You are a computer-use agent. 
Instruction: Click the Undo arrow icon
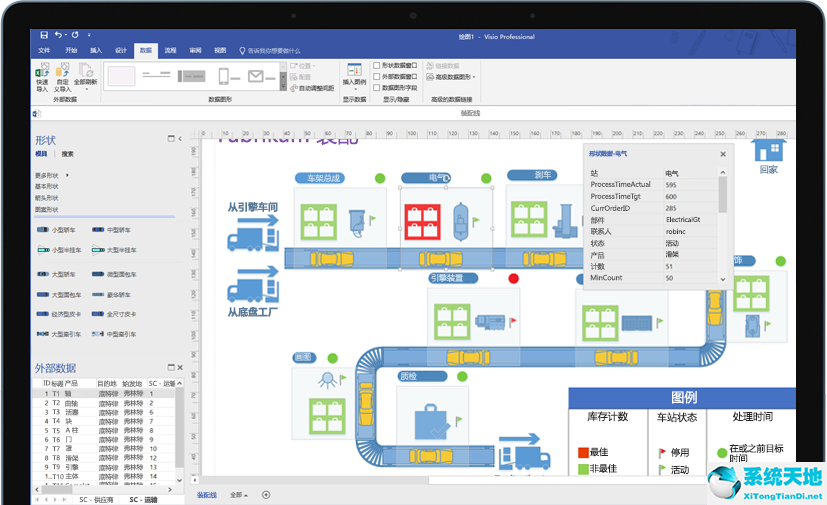click(59, 35)
